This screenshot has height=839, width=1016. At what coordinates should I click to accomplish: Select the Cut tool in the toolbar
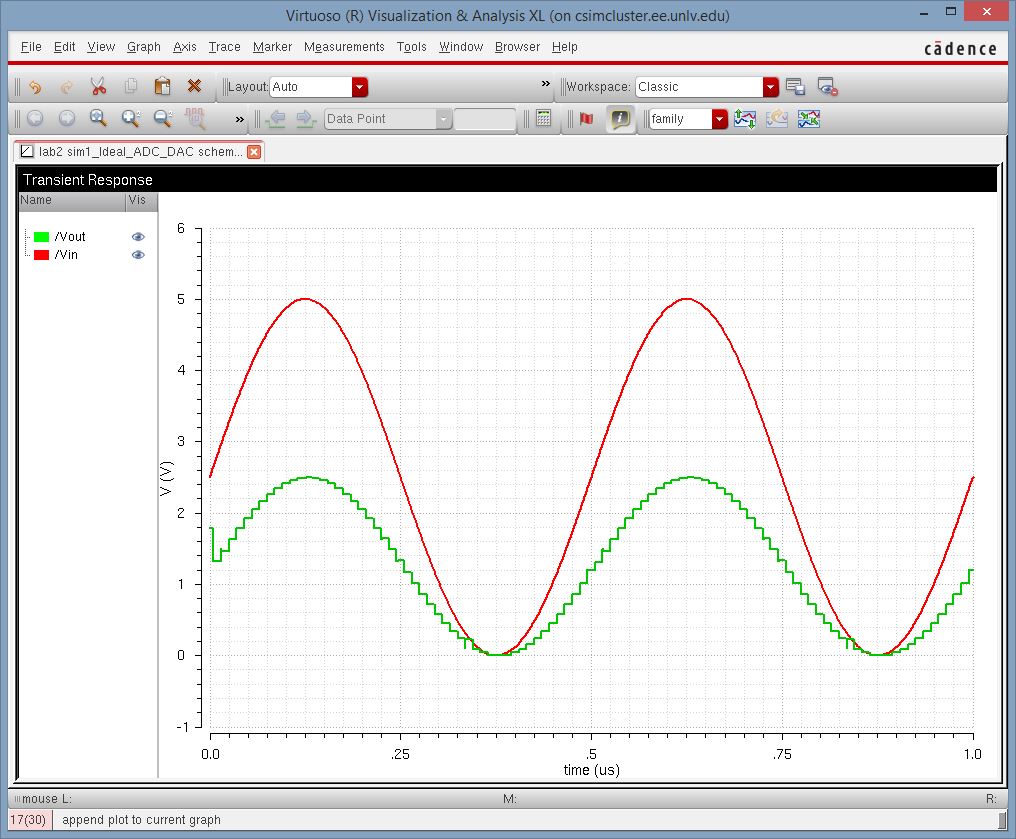pos(98,87)
